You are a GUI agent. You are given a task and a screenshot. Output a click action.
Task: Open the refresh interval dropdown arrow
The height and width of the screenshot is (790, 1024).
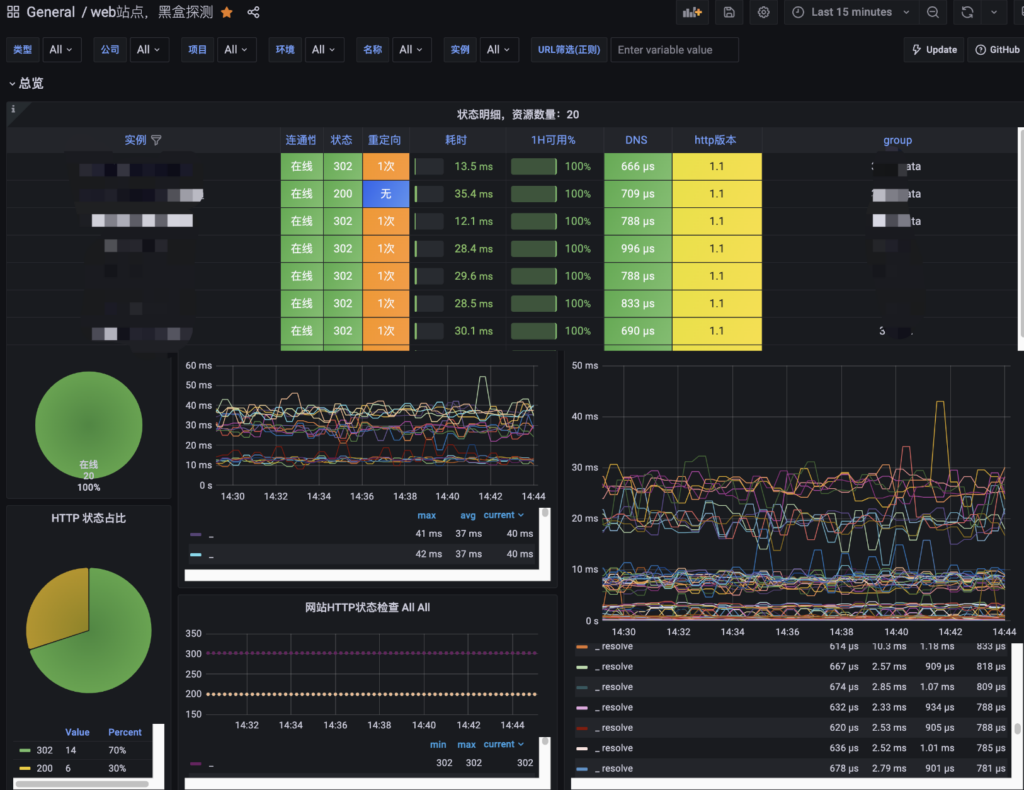click(994, 12)
